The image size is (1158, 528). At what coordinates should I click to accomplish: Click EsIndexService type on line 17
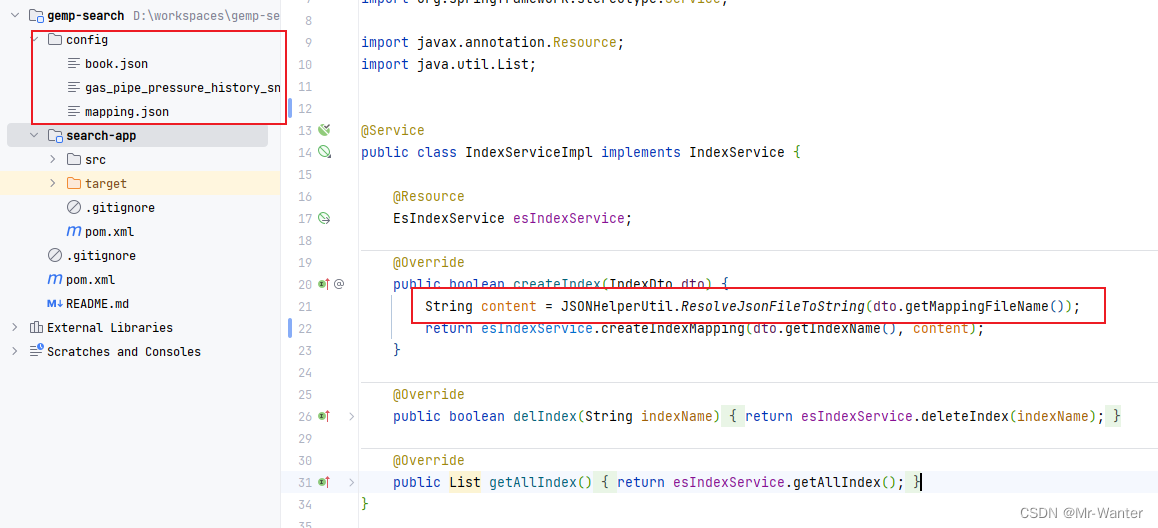(x=449, y=218)
